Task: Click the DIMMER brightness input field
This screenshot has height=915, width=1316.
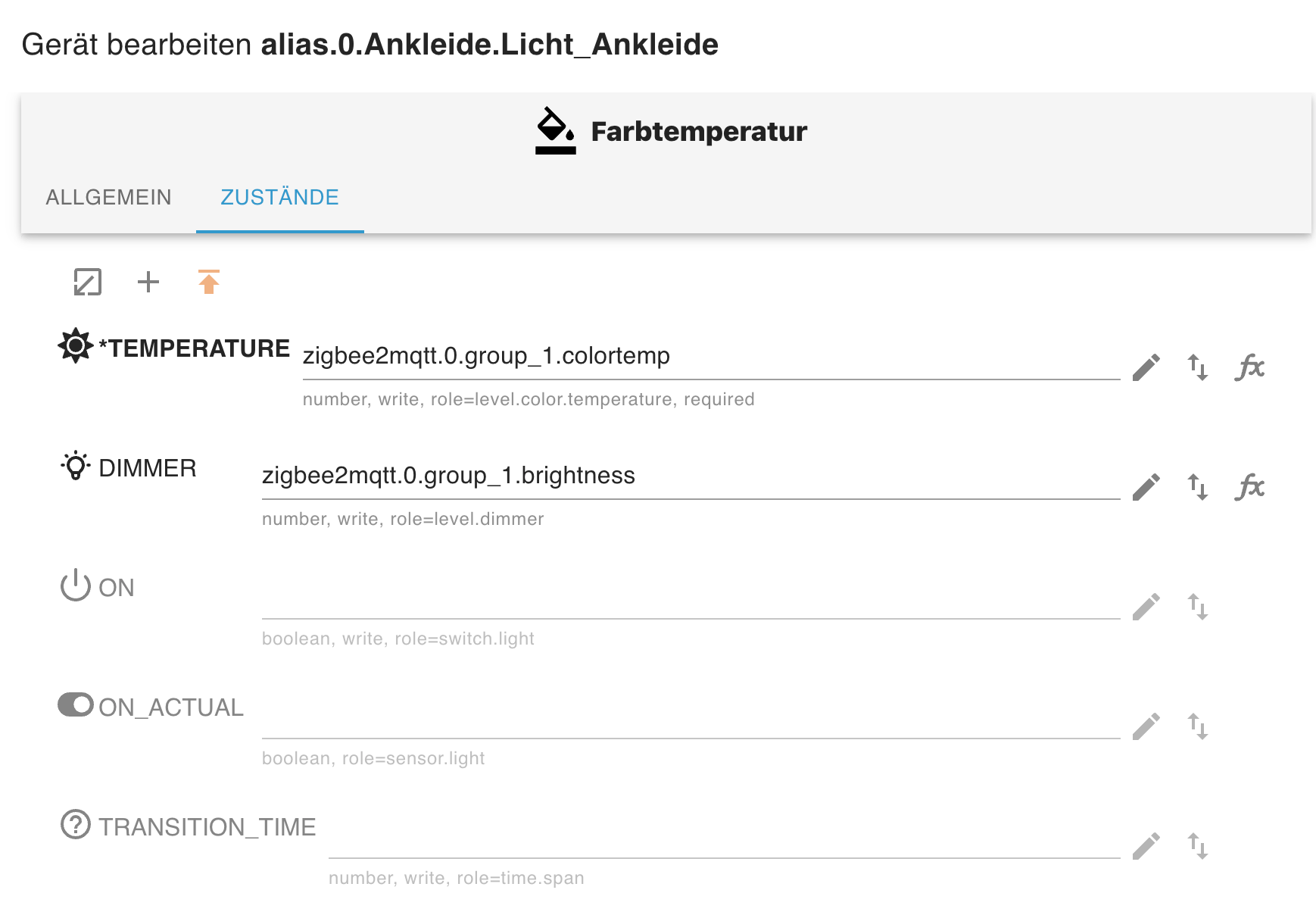Action: coord(690,476)
